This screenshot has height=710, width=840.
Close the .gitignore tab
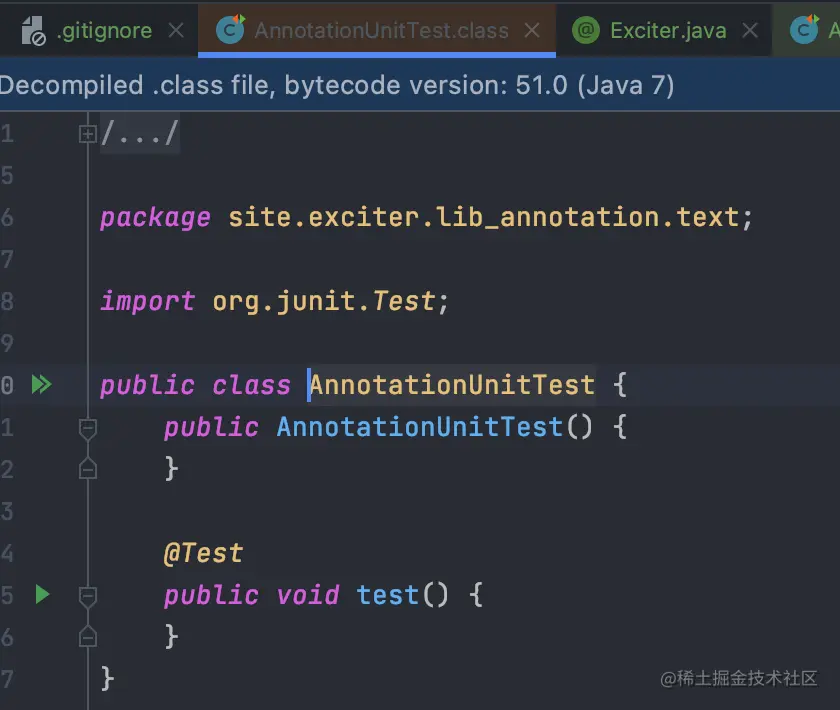(176, 31)
